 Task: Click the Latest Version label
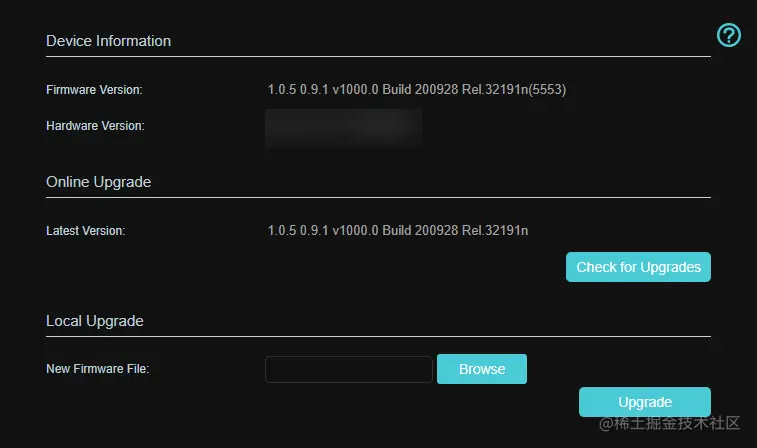point(85,231)
